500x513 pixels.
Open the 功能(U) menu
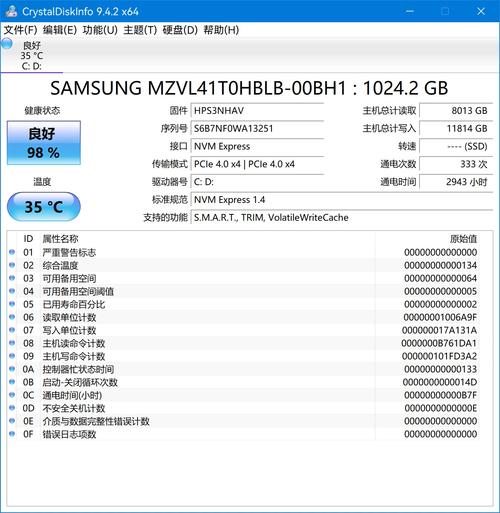tap(100, 30)
